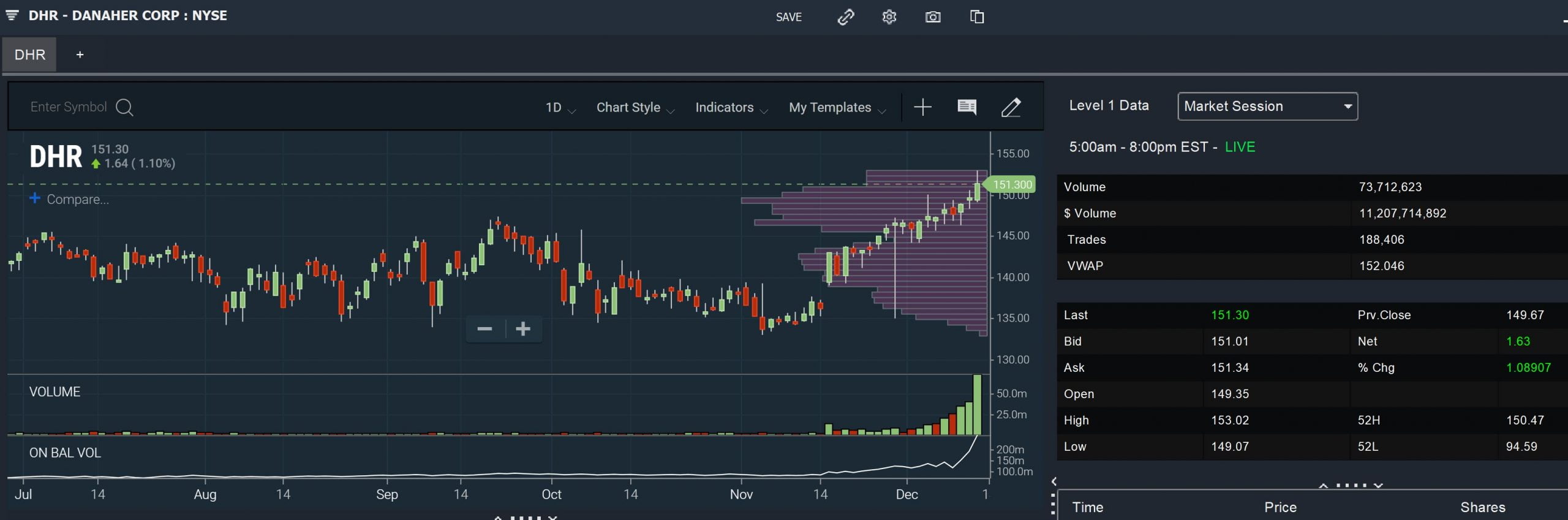1568x520 pixels.
Task: Open the Market Session combo box
Action: pyautogui.click(x=1267, y=107)
